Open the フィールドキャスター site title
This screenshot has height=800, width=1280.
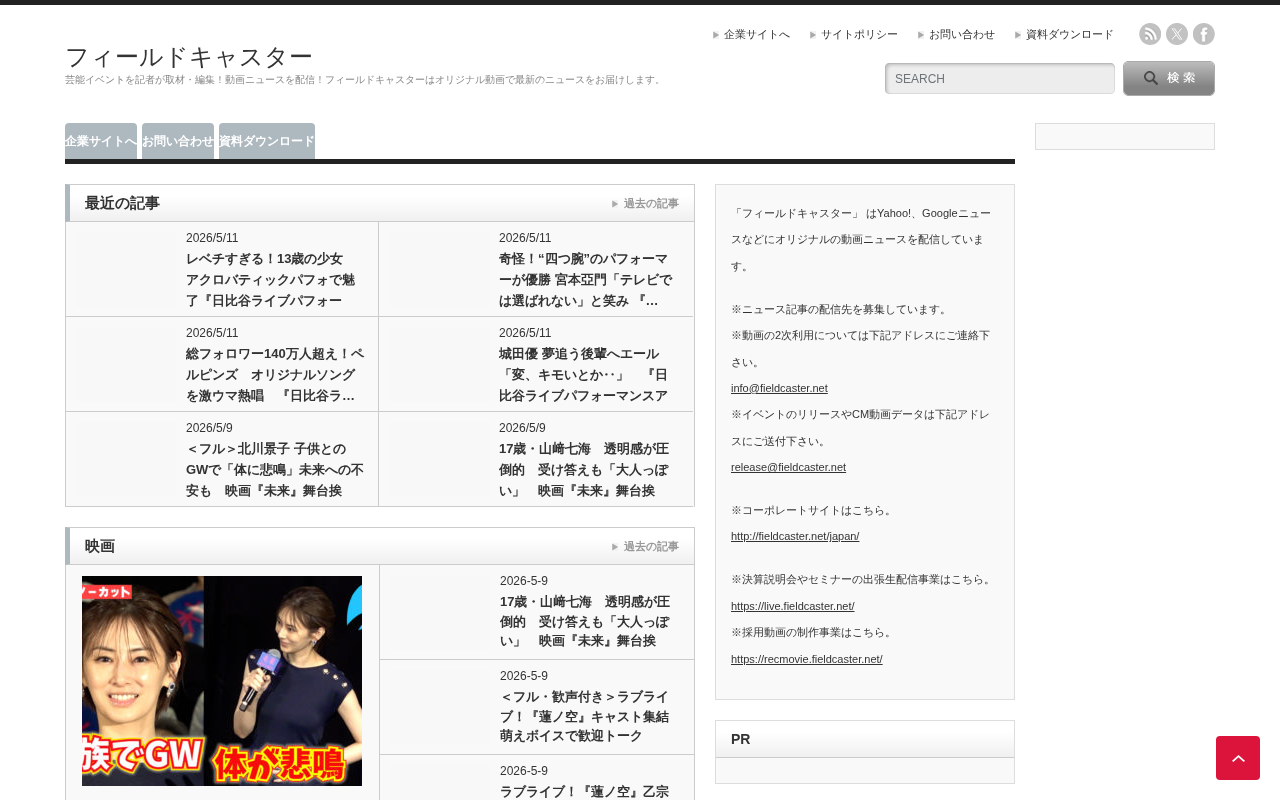click(x=189, y=57)
